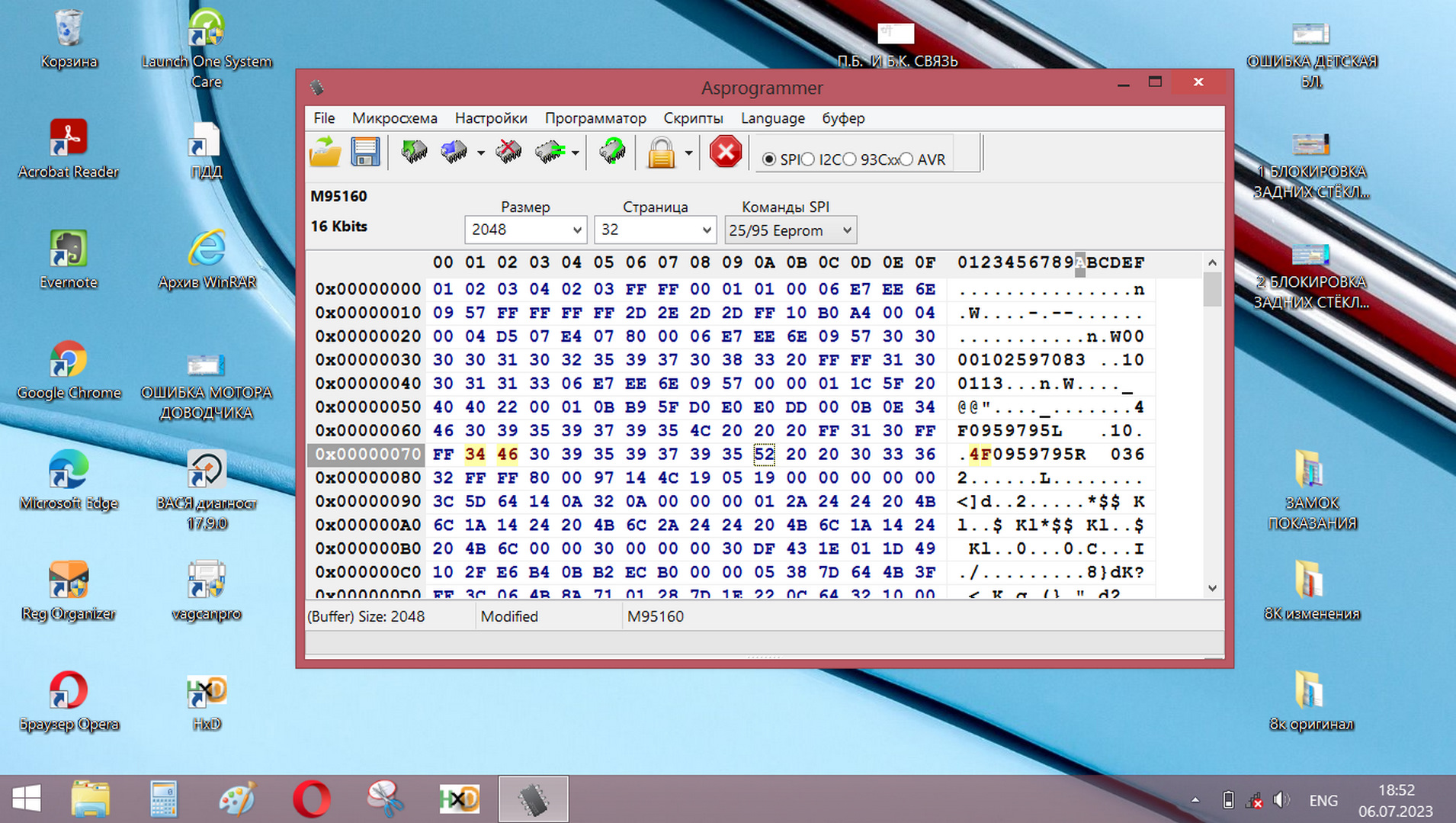Click the write chip icon
Image resolution: width=1456 pixels, height=823 pixels.
tap(454, 152)
